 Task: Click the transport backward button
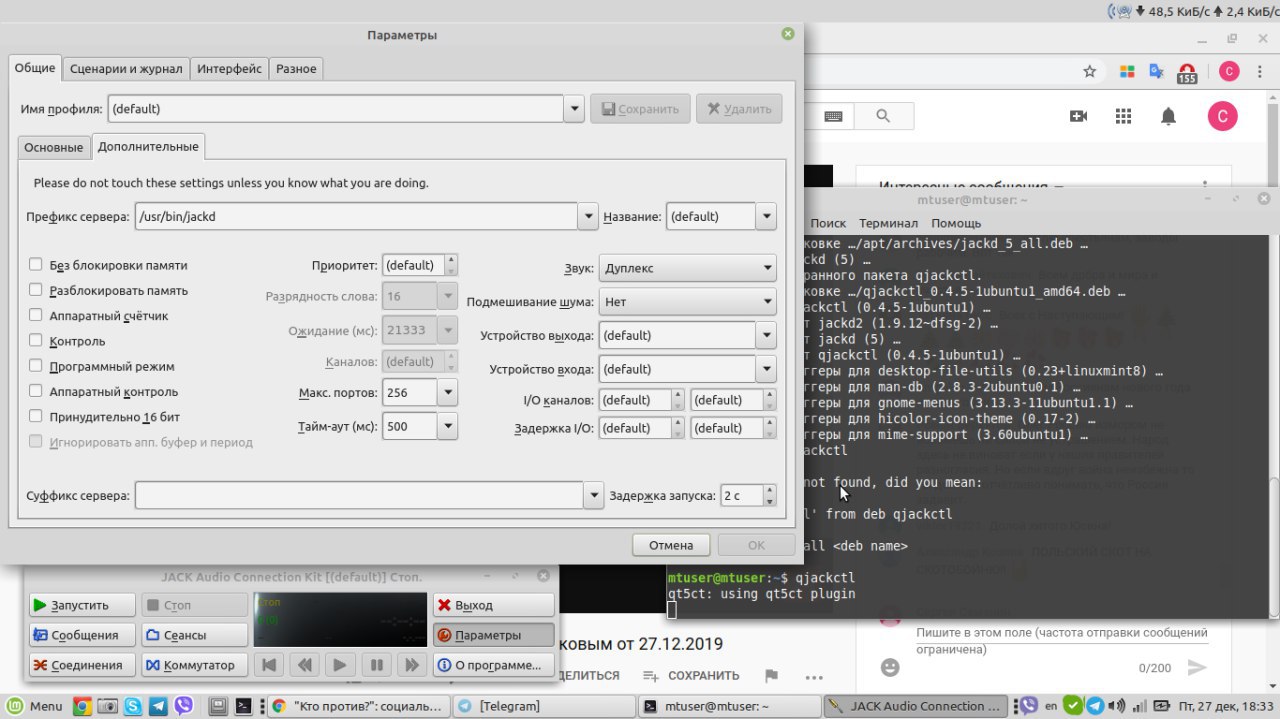[x=304, y=665]
